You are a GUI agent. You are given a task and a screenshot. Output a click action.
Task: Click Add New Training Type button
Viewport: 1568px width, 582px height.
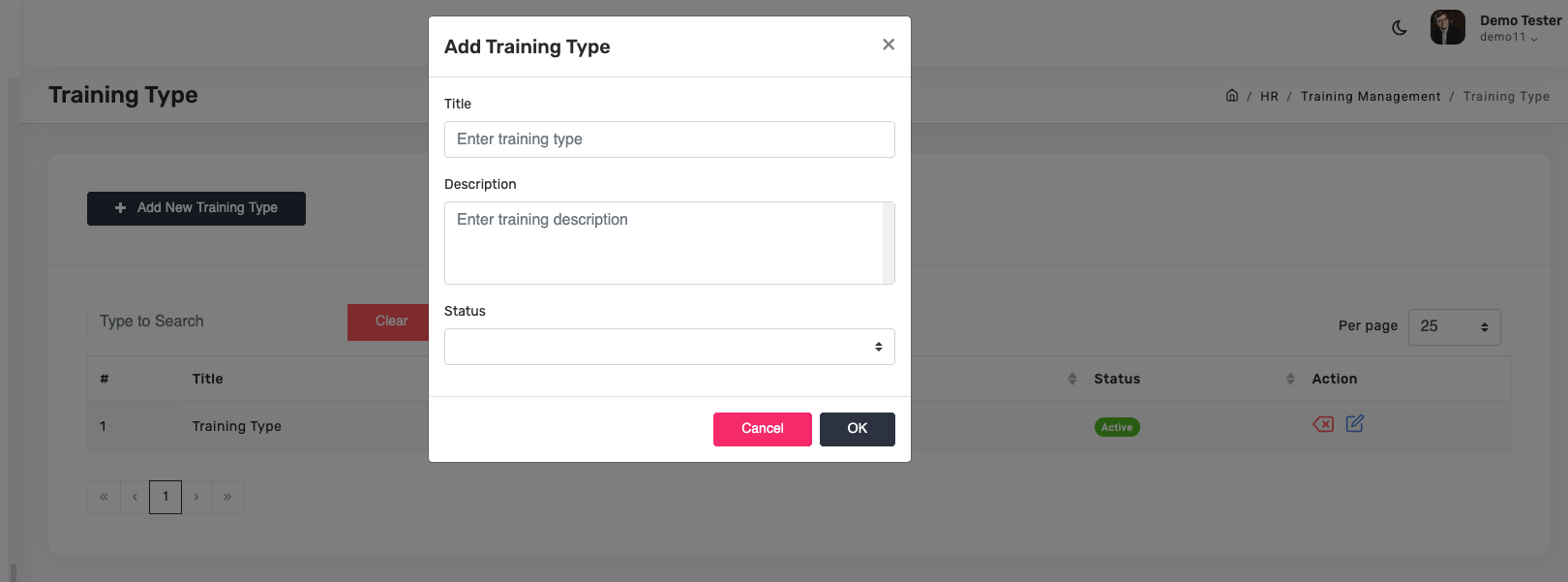(x=196, y=208)
